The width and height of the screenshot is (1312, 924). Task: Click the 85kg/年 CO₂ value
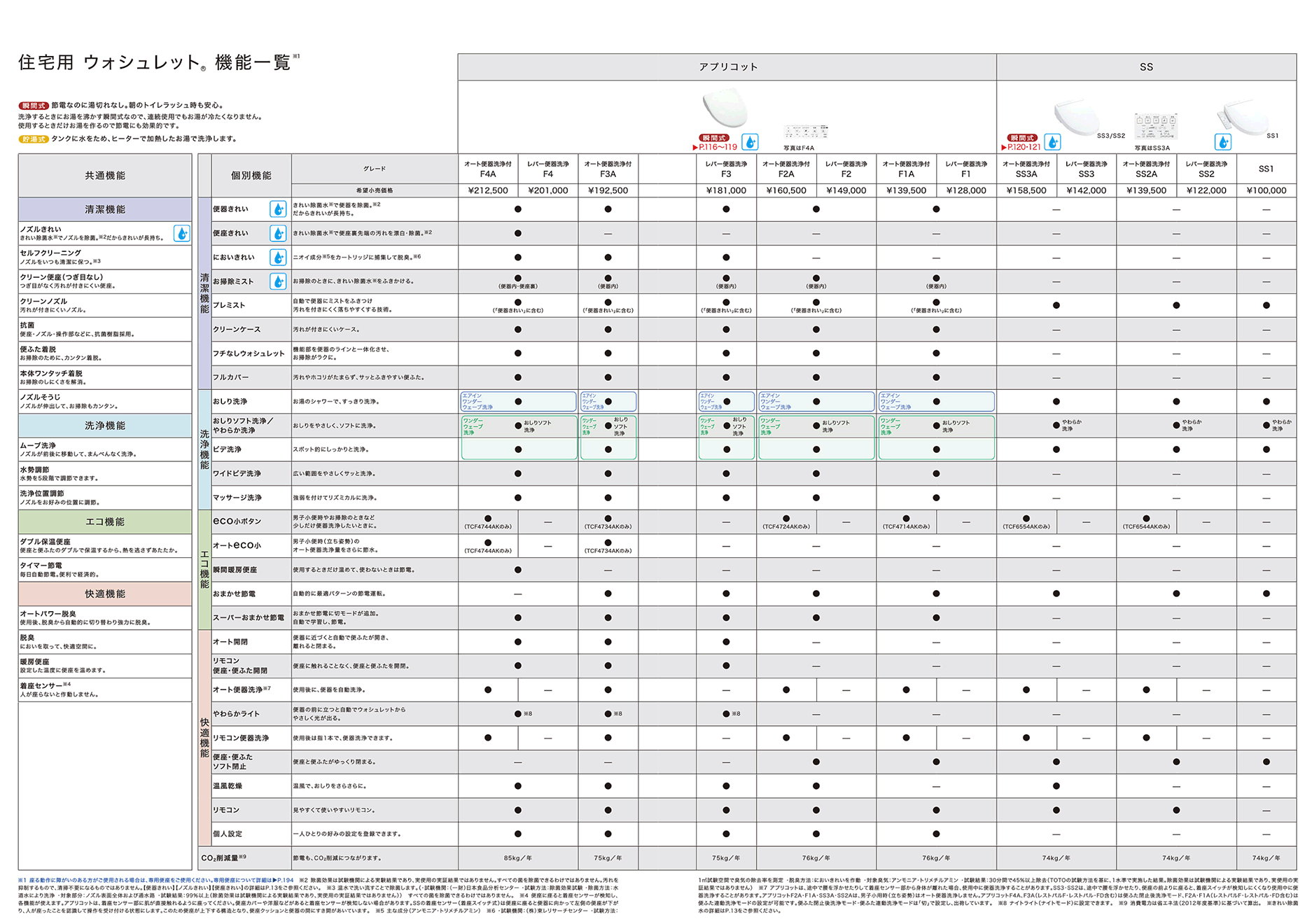(518, 857)
